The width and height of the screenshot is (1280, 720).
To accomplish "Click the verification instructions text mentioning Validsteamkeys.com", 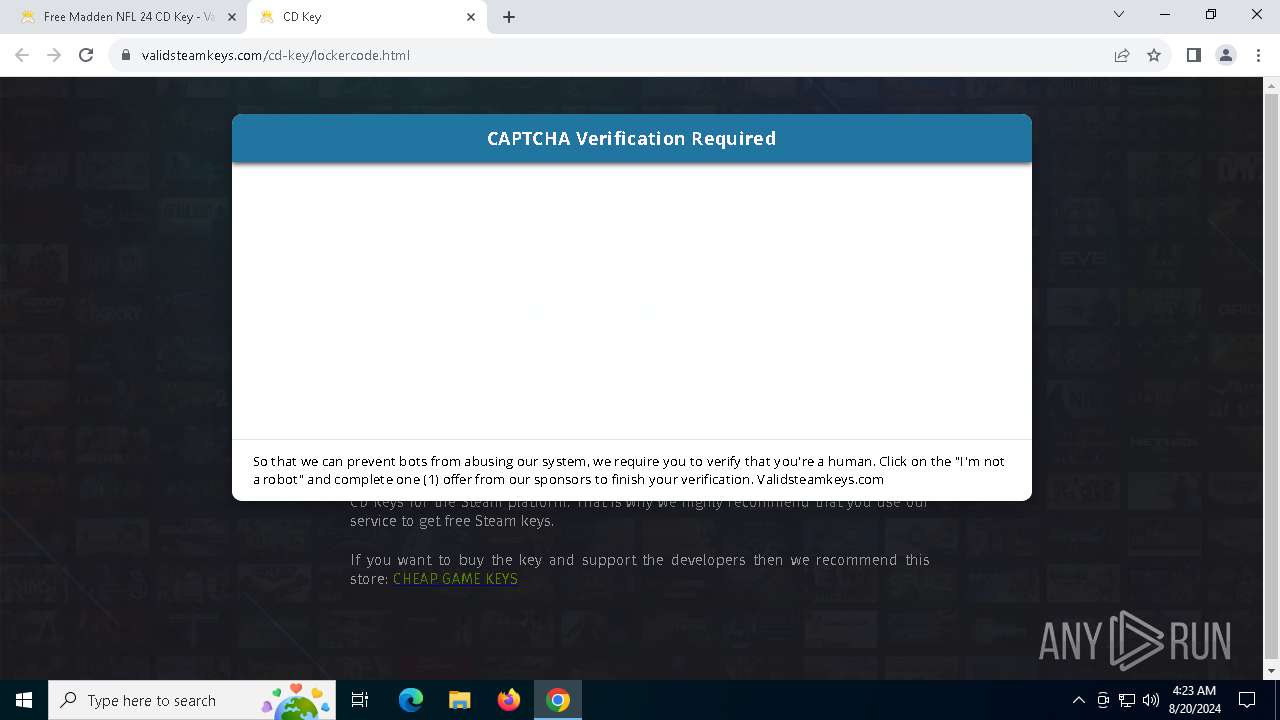I will click(x=629, y=470).
